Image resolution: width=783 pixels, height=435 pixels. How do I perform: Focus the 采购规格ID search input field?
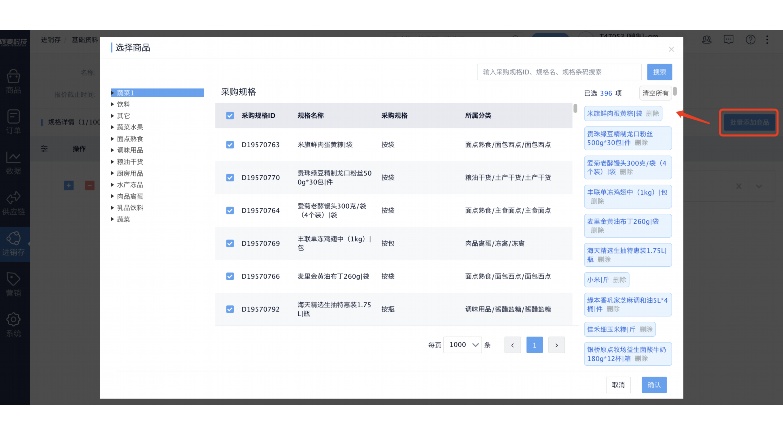[559, 72]
